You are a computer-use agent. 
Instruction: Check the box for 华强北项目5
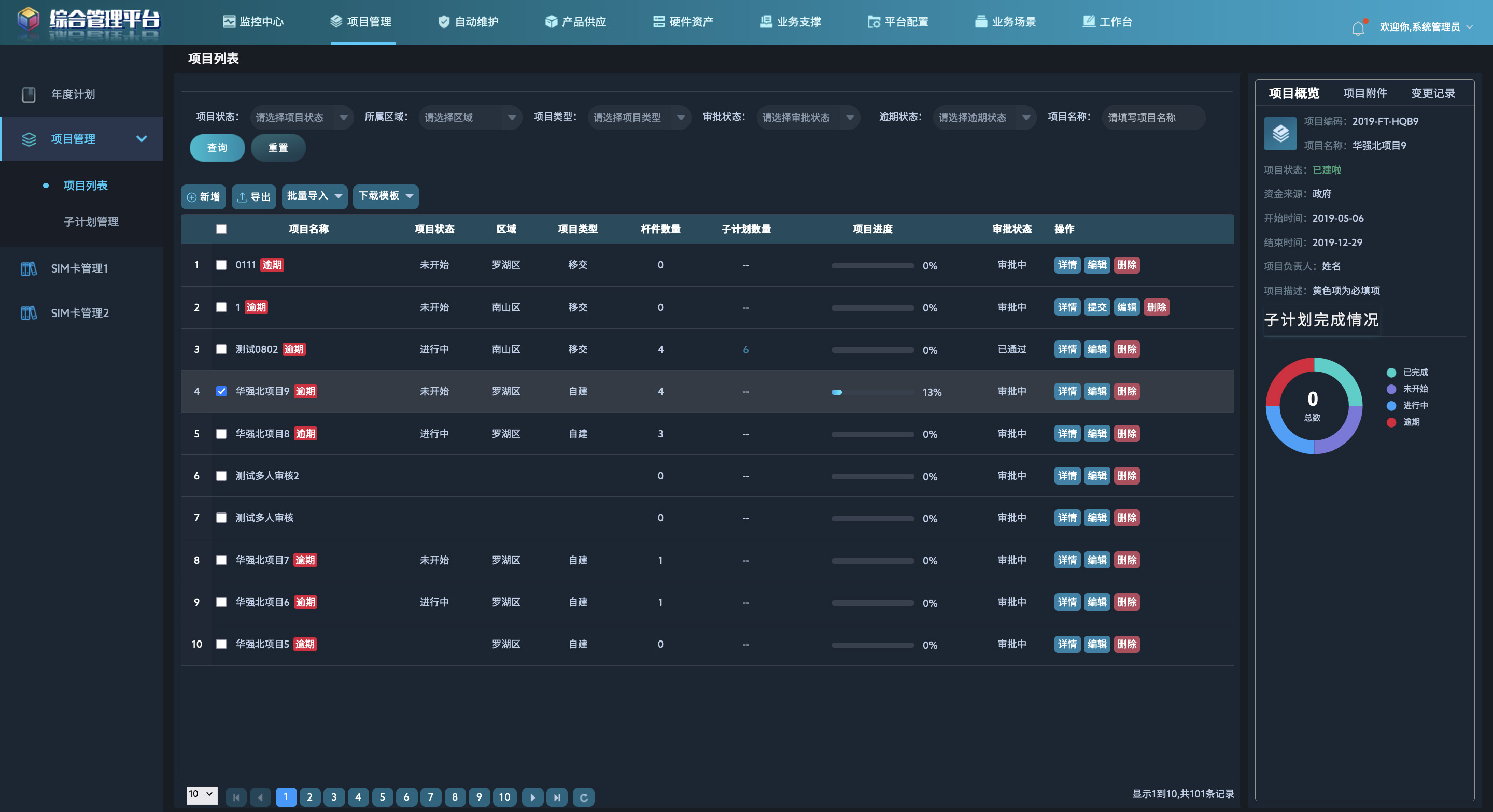[221, 644]
